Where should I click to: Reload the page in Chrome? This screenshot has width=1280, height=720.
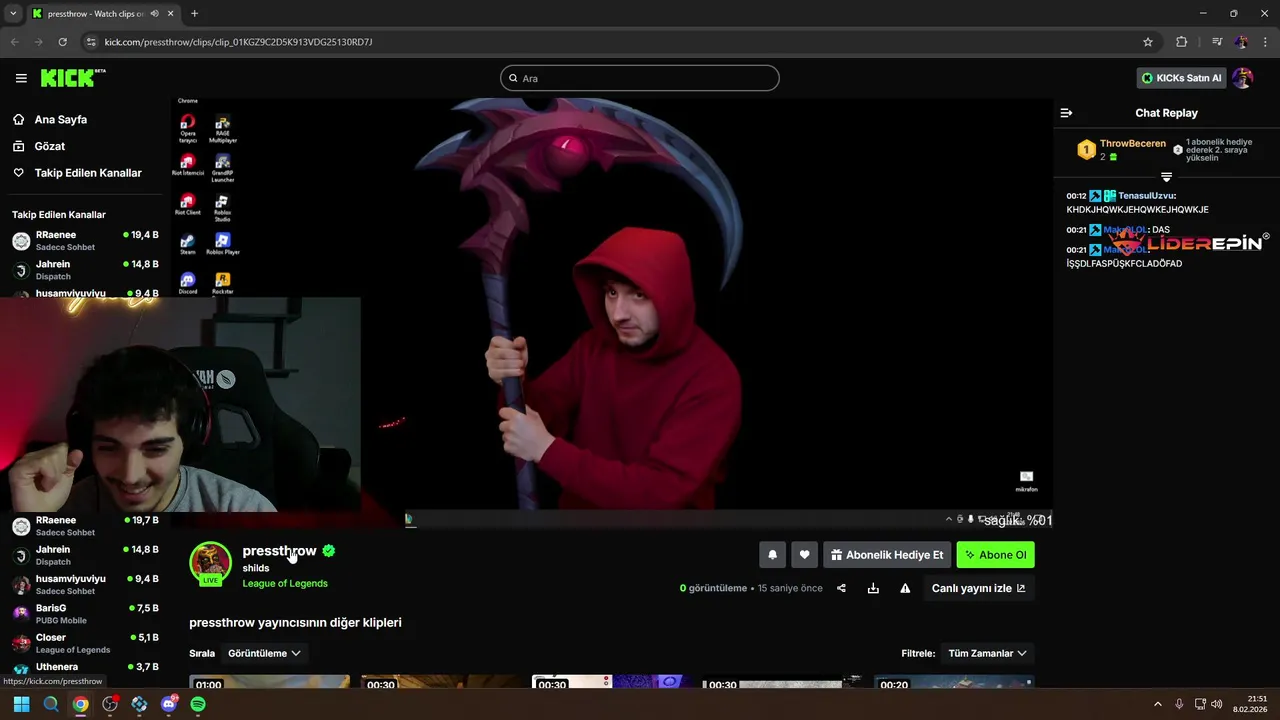click(62, 42)
